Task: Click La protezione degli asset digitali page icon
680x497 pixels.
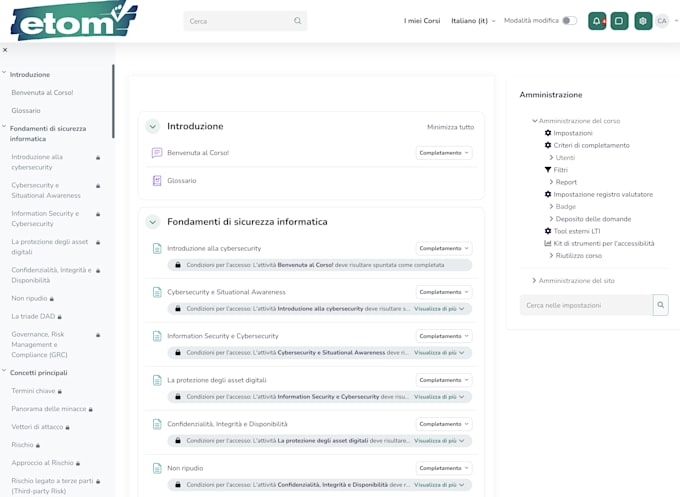Action: [x=157, y=380]
